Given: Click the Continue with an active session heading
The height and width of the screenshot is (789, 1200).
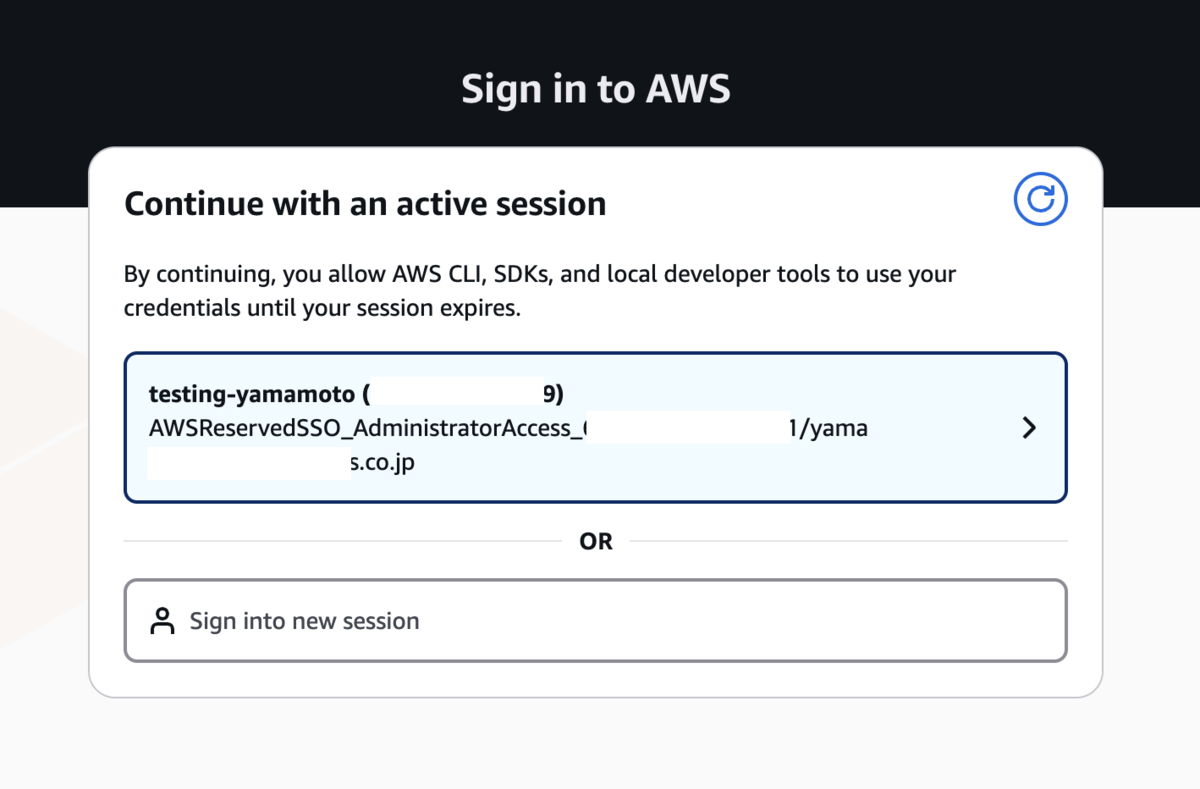Looking at the screenshot, I should [365, 204].
